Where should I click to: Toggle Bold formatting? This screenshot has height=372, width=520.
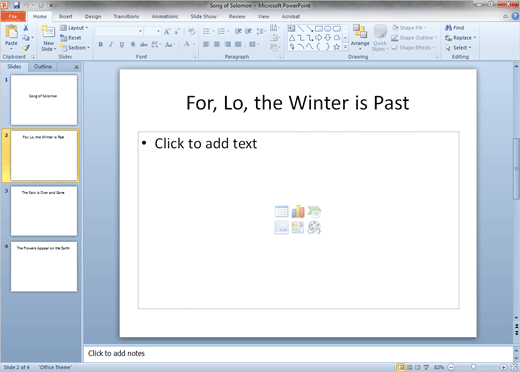click(x=101, y=44)
